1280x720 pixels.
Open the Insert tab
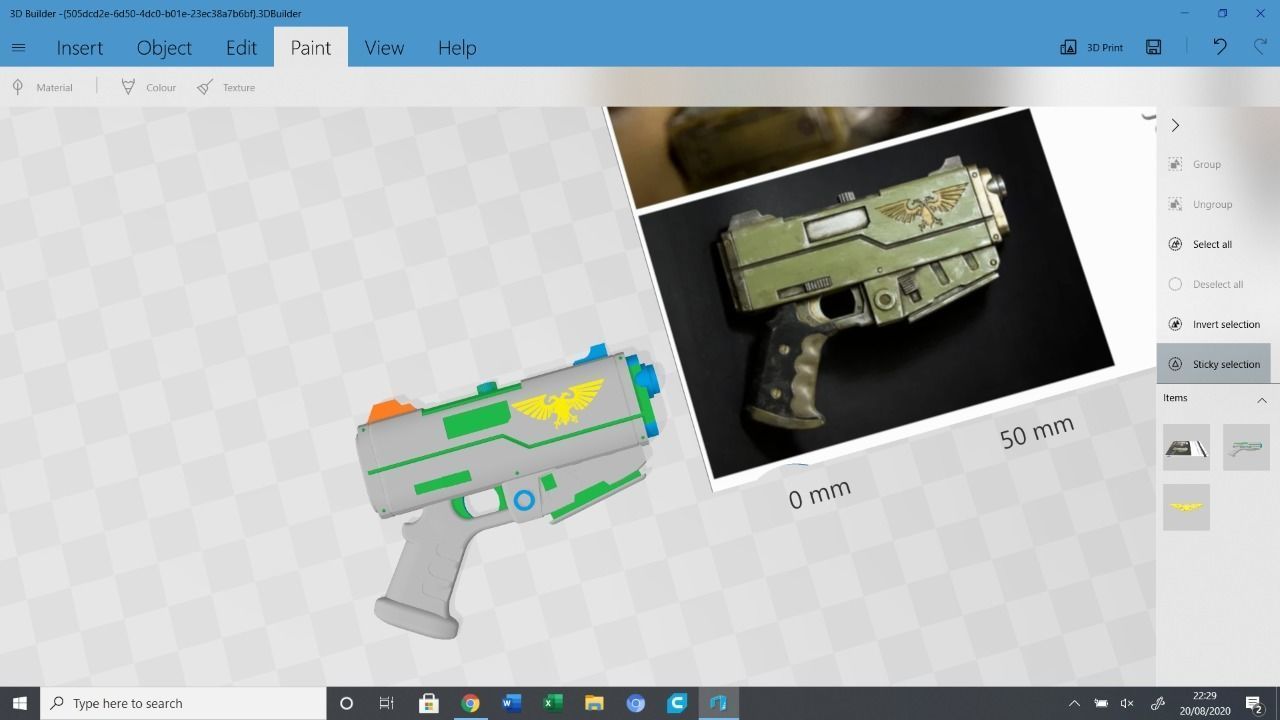(79, 48)
